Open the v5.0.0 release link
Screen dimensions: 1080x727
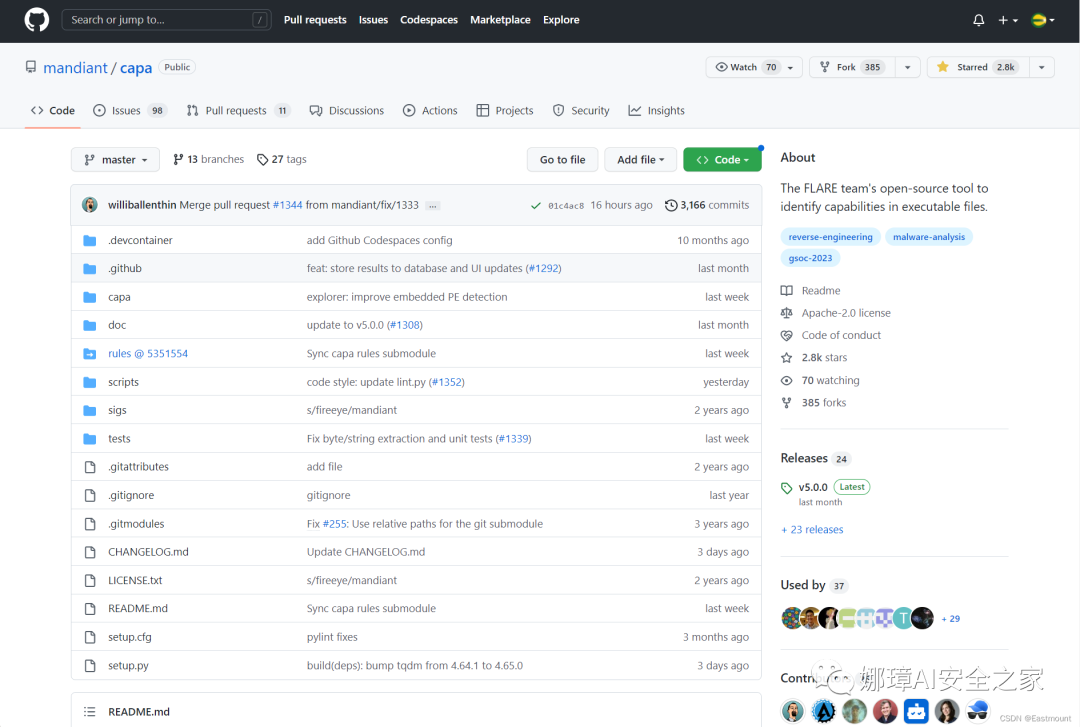coord(813,487)
